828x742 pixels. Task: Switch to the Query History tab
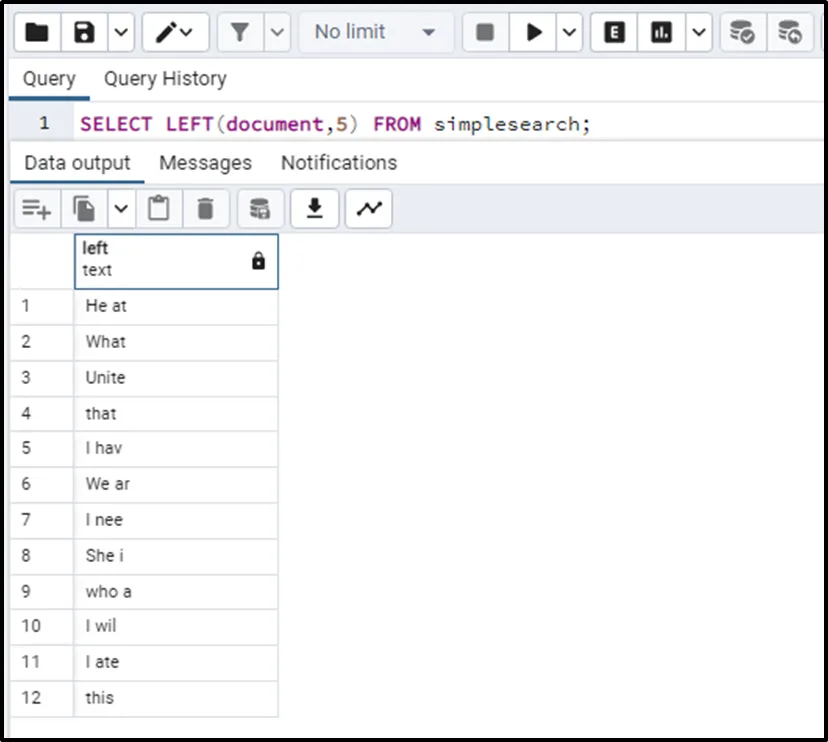point(165,79)
